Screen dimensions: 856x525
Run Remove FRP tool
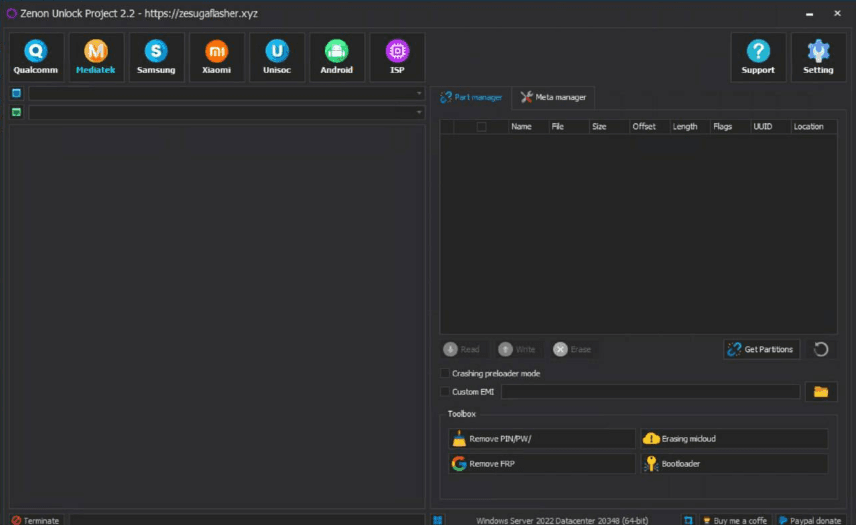click(x=542, y=464)
